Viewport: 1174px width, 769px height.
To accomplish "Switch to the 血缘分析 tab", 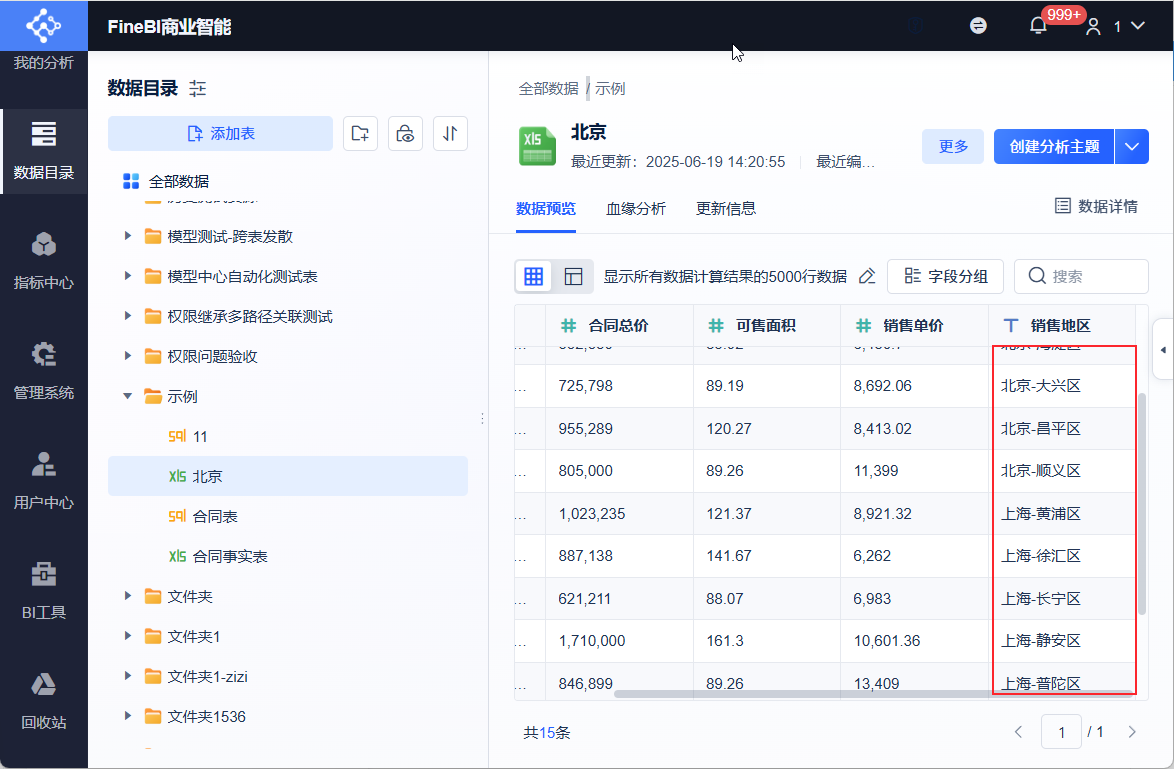I will pyautogui.click(x=635, y=209).
